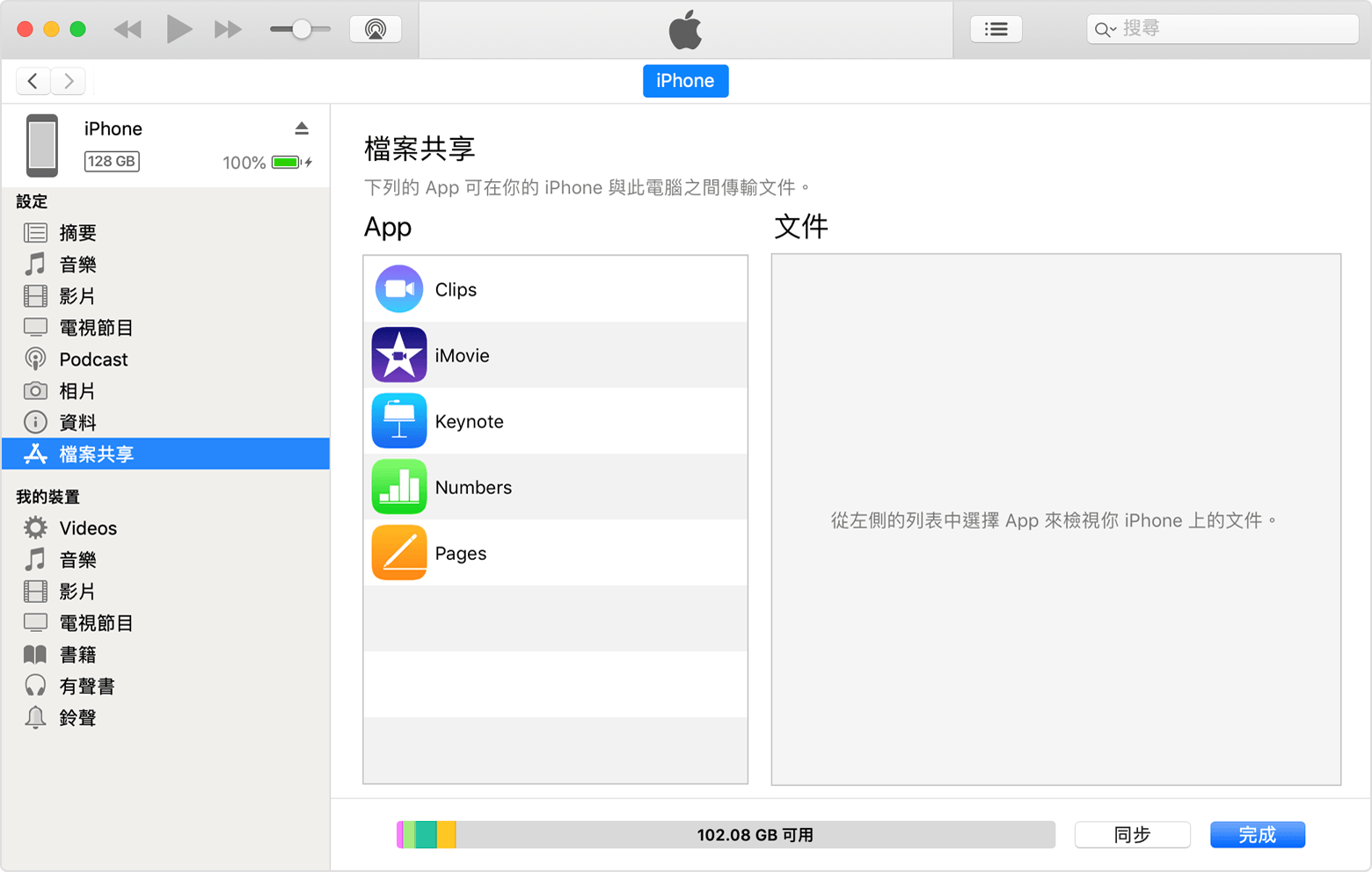Click the play button
Screen dimensions: 1372x872
click(179, 29)
